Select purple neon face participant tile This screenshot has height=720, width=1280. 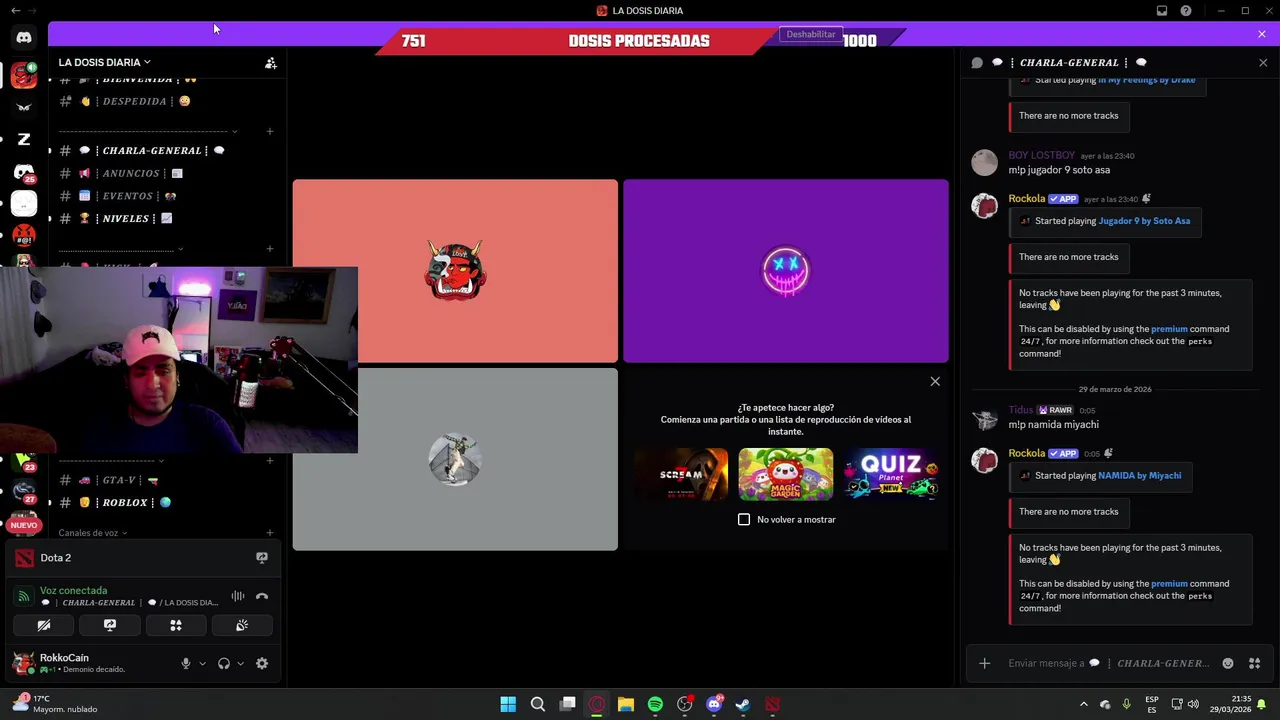[786, 271]
